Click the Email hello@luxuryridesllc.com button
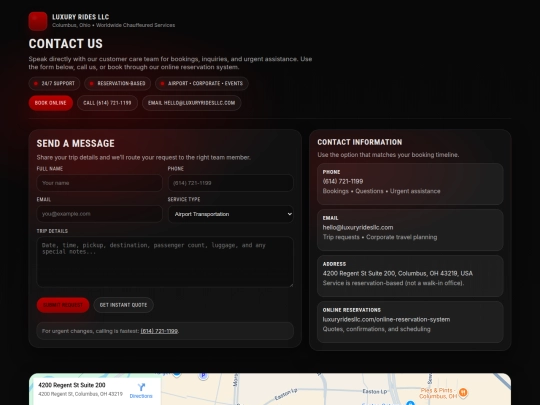Image resolution: width=540 pixels, height=405 pixels. coord(191,103)
